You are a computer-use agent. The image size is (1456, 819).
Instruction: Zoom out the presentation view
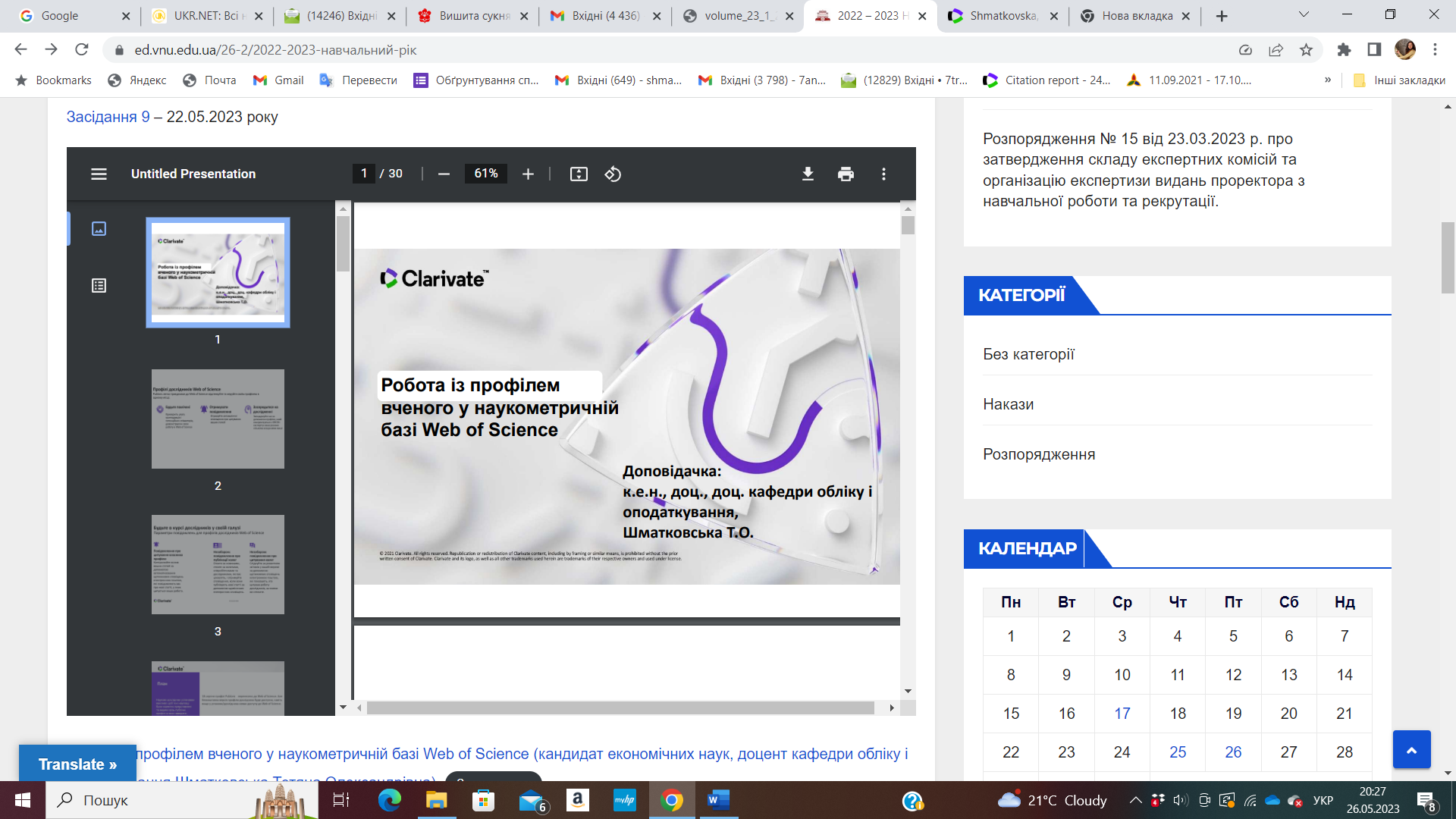click(x=443, y=174)
